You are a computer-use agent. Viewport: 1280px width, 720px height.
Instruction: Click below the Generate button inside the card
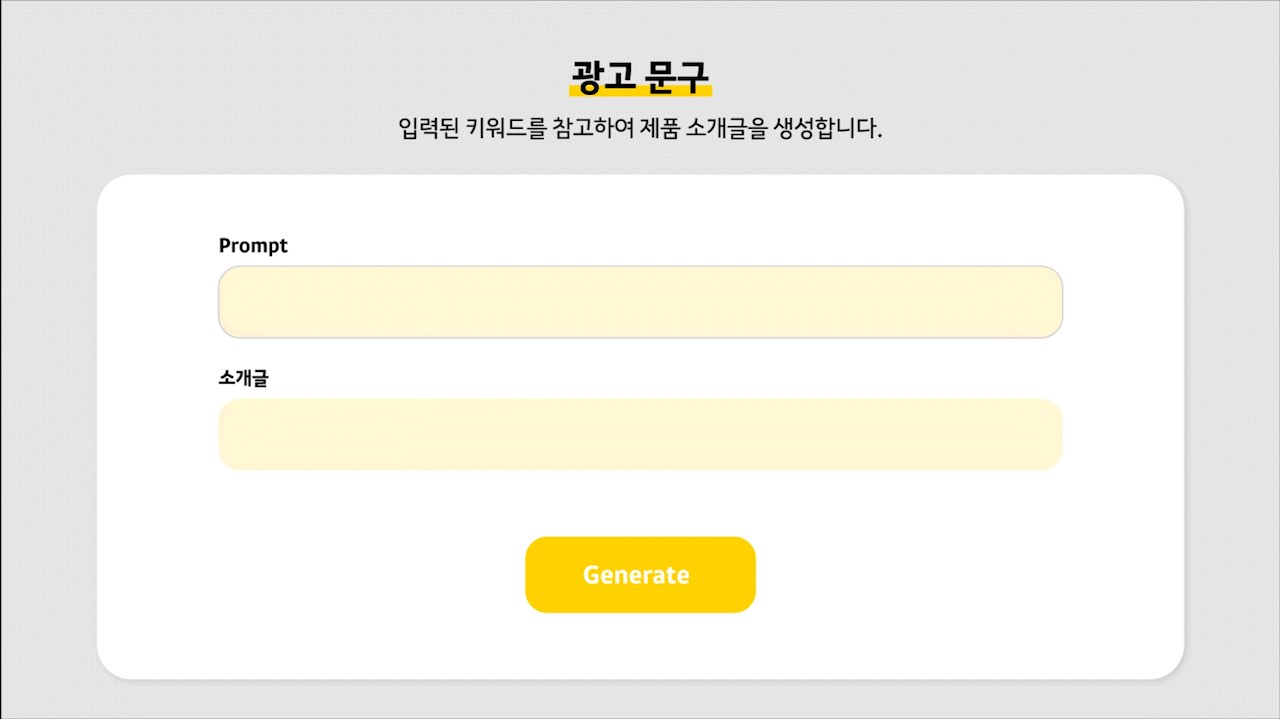640,645
